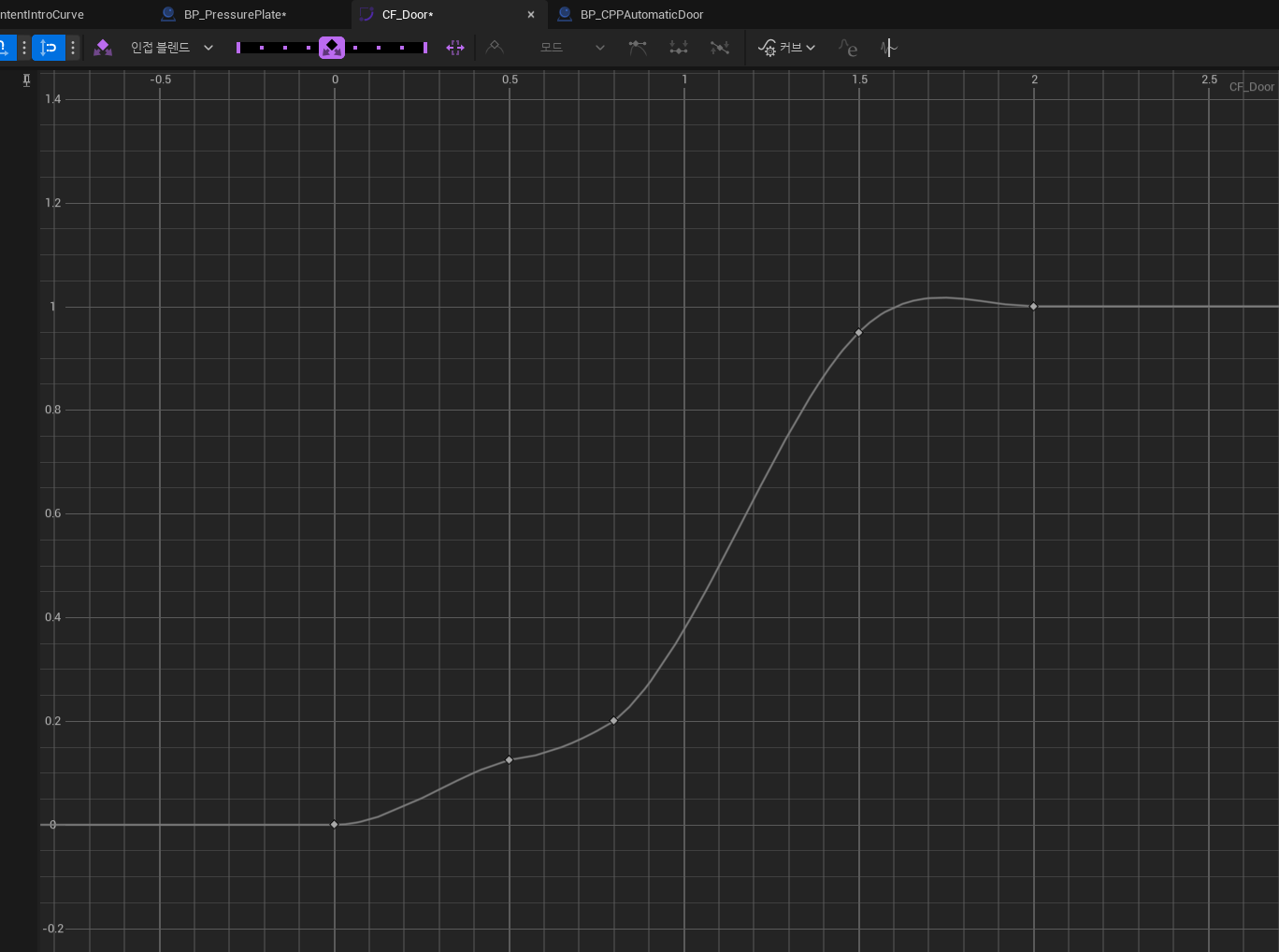Toggle value snapping button in toolbar
Image resolution: width=1279 pixels, height=952 pixels.
[49, 48]
